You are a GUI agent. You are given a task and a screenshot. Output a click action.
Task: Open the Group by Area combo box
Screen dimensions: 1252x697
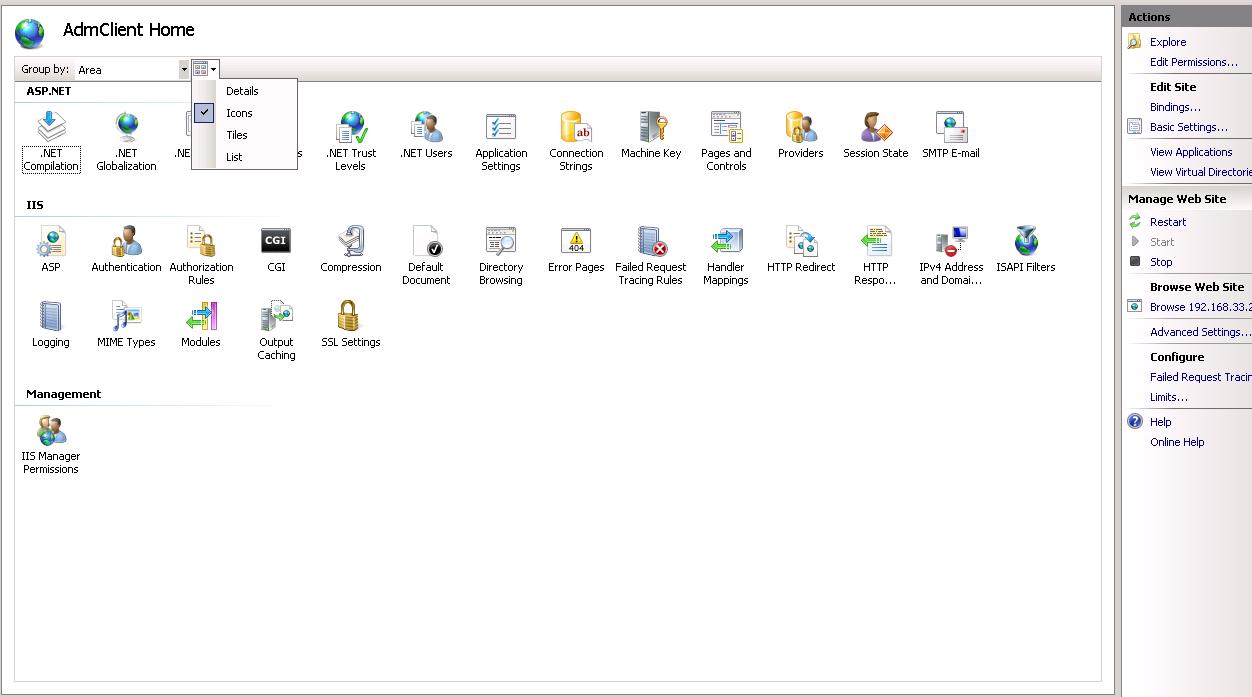[132, 69]
